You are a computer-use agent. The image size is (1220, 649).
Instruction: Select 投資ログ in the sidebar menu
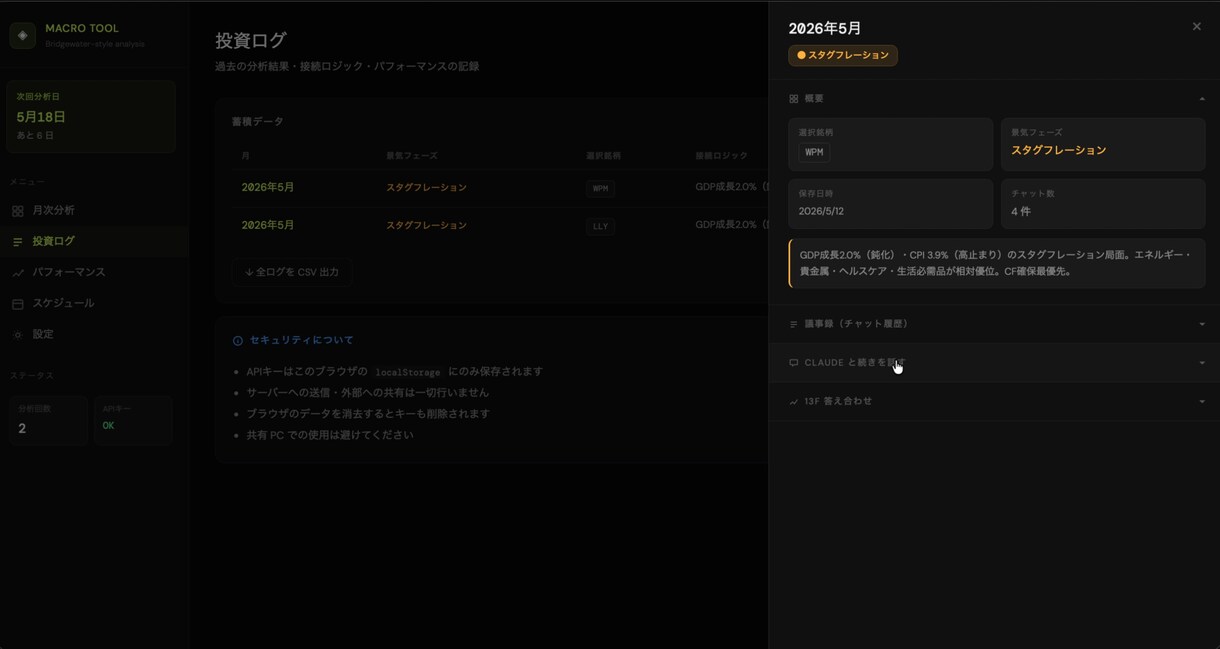point(94,242)
